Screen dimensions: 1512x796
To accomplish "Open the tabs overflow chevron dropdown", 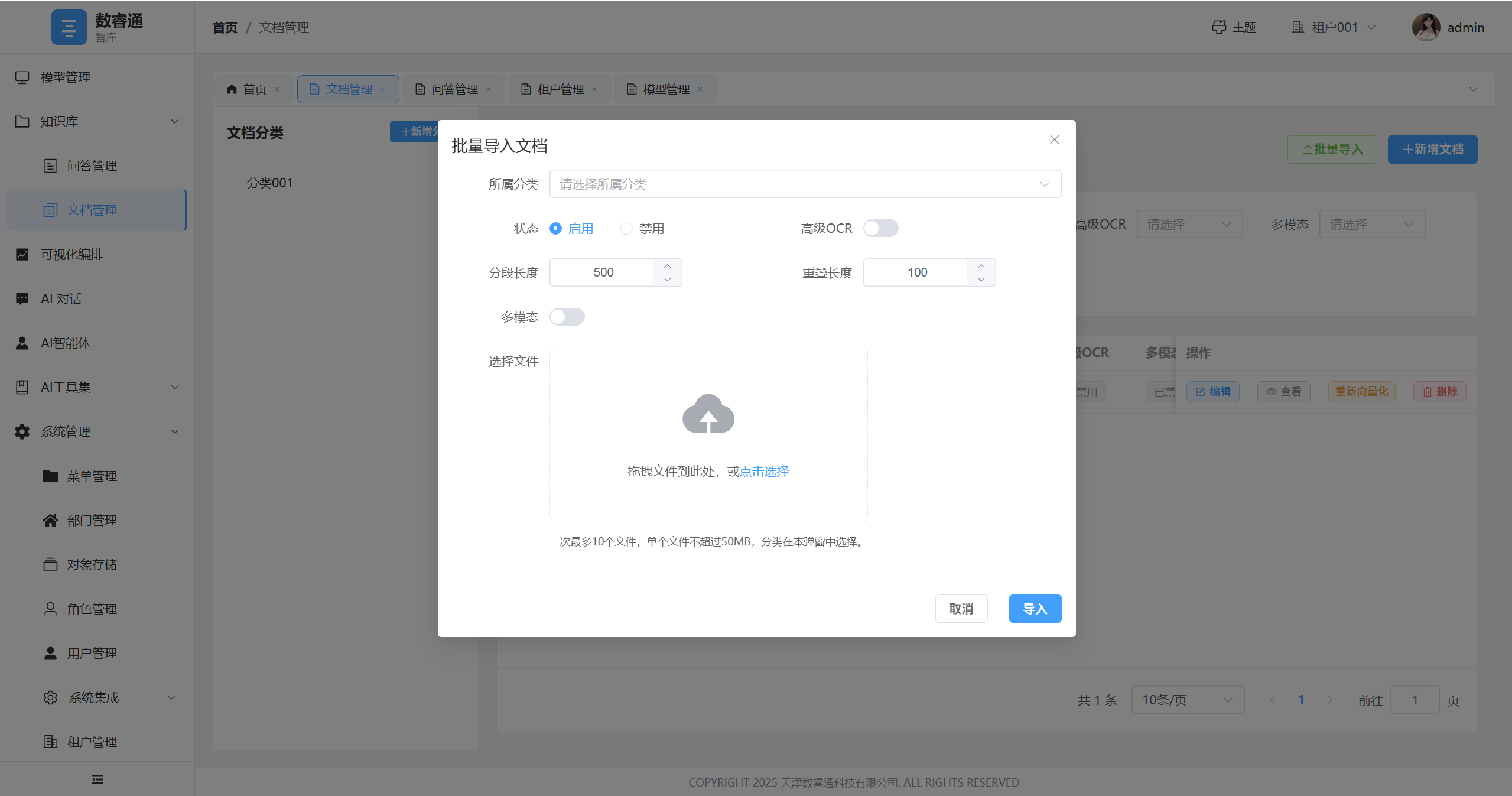I will [1474, 90].
